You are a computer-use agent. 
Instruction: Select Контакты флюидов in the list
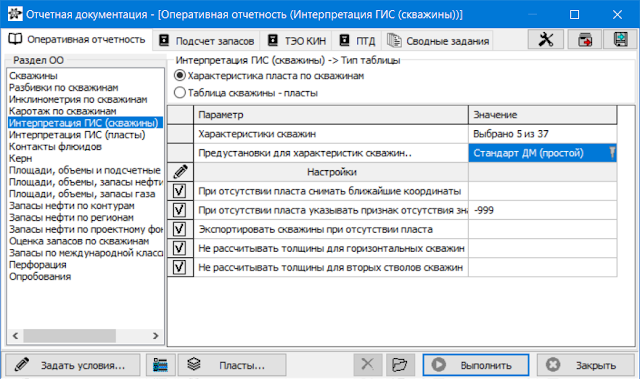[55, 146]
